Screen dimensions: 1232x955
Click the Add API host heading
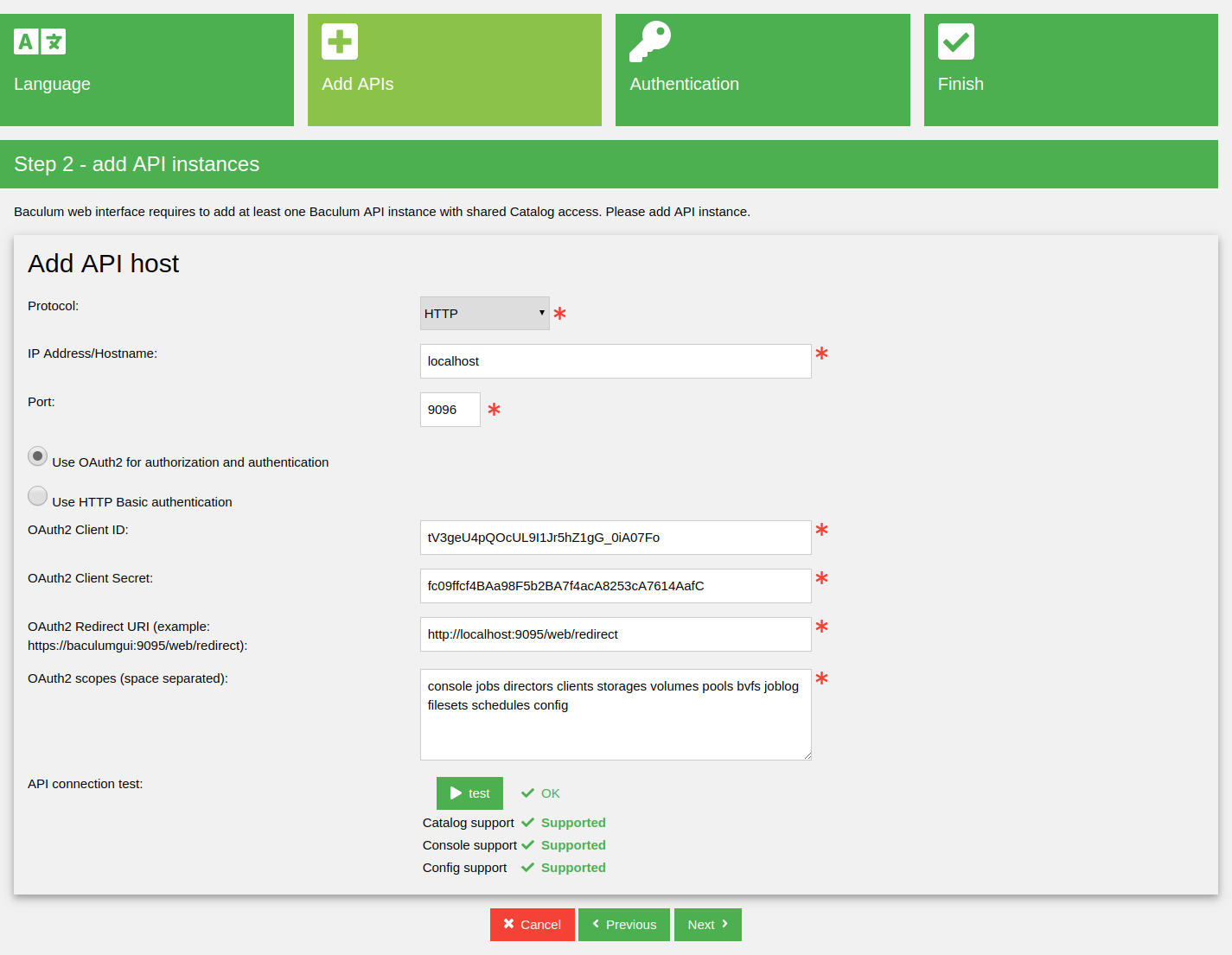(x=104, y=264)
